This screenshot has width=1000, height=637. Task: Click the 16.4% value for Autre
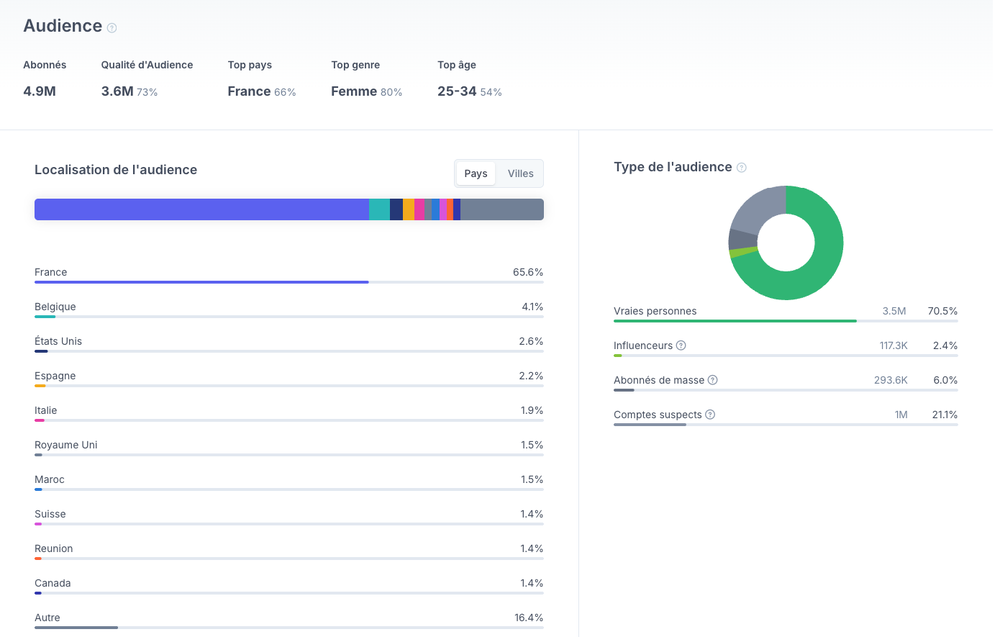click(529, 617)
